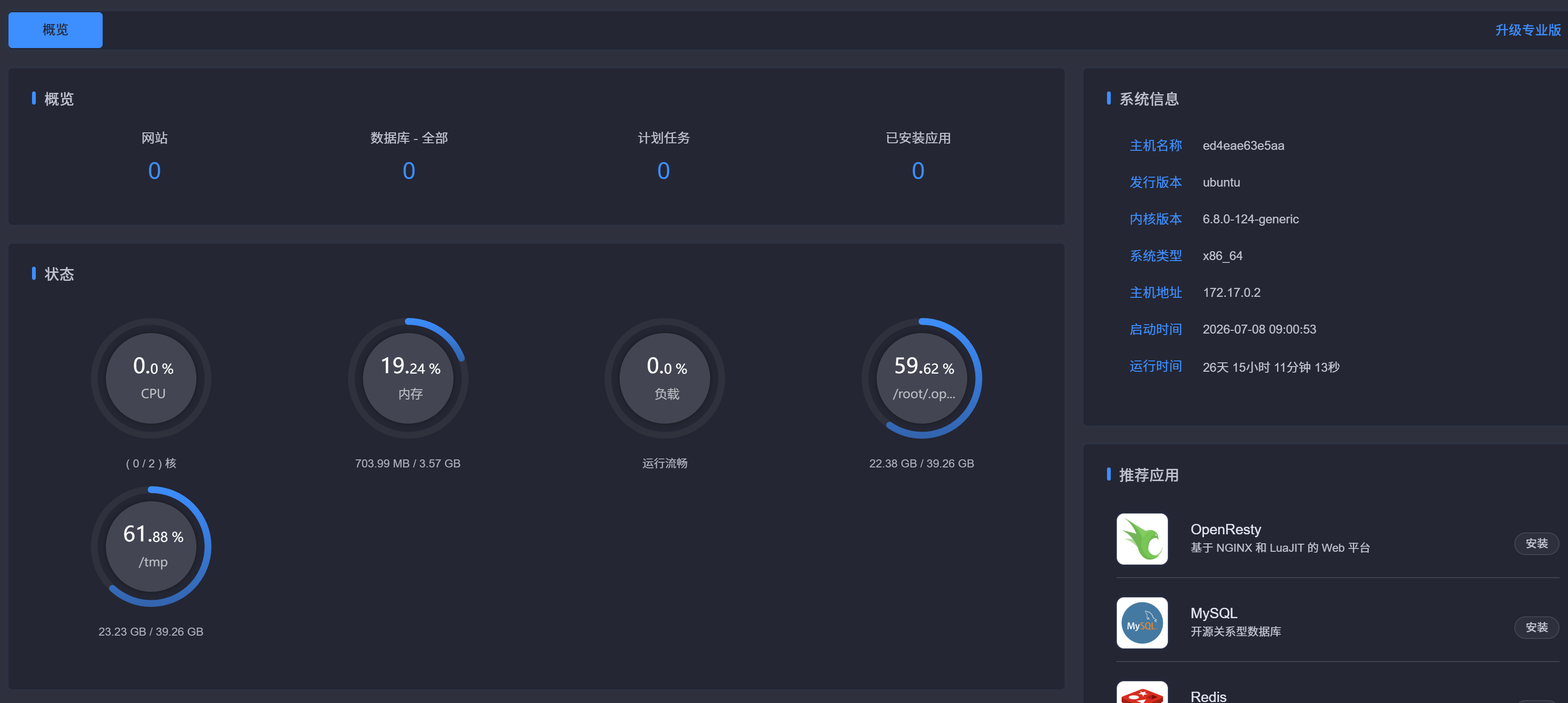Click the Redis app name
This screenshot has height=703, width=1568.
tap(1208, 696)
